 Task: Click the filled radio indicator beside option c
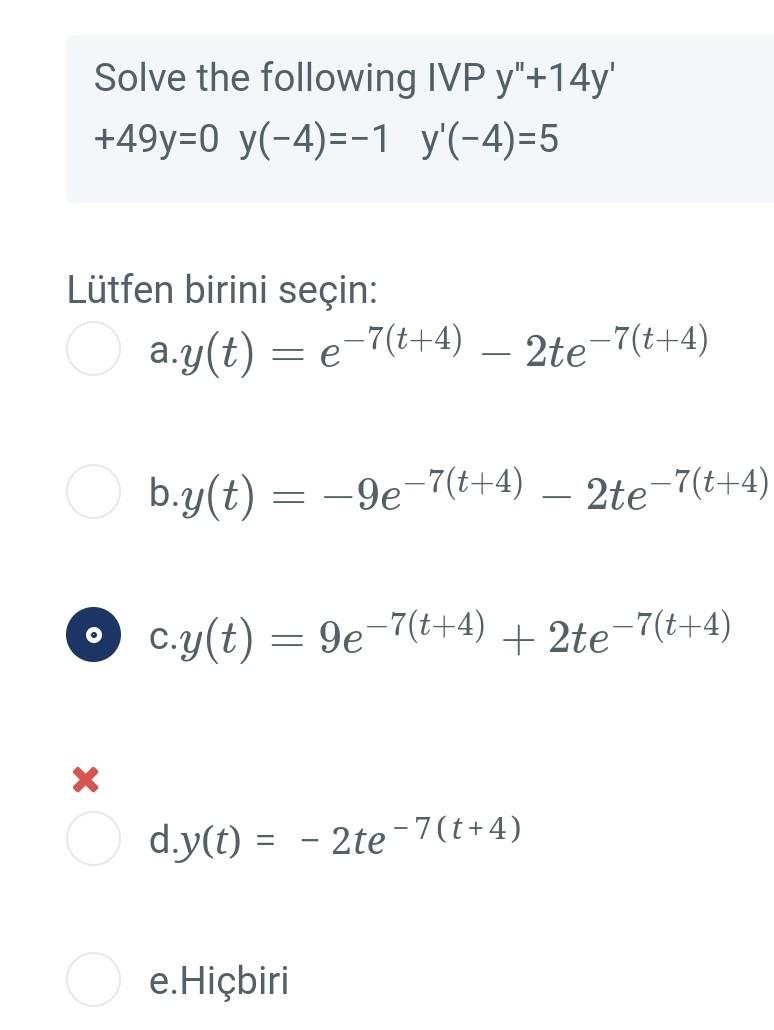pyautogui.click(x=94, y=633)
